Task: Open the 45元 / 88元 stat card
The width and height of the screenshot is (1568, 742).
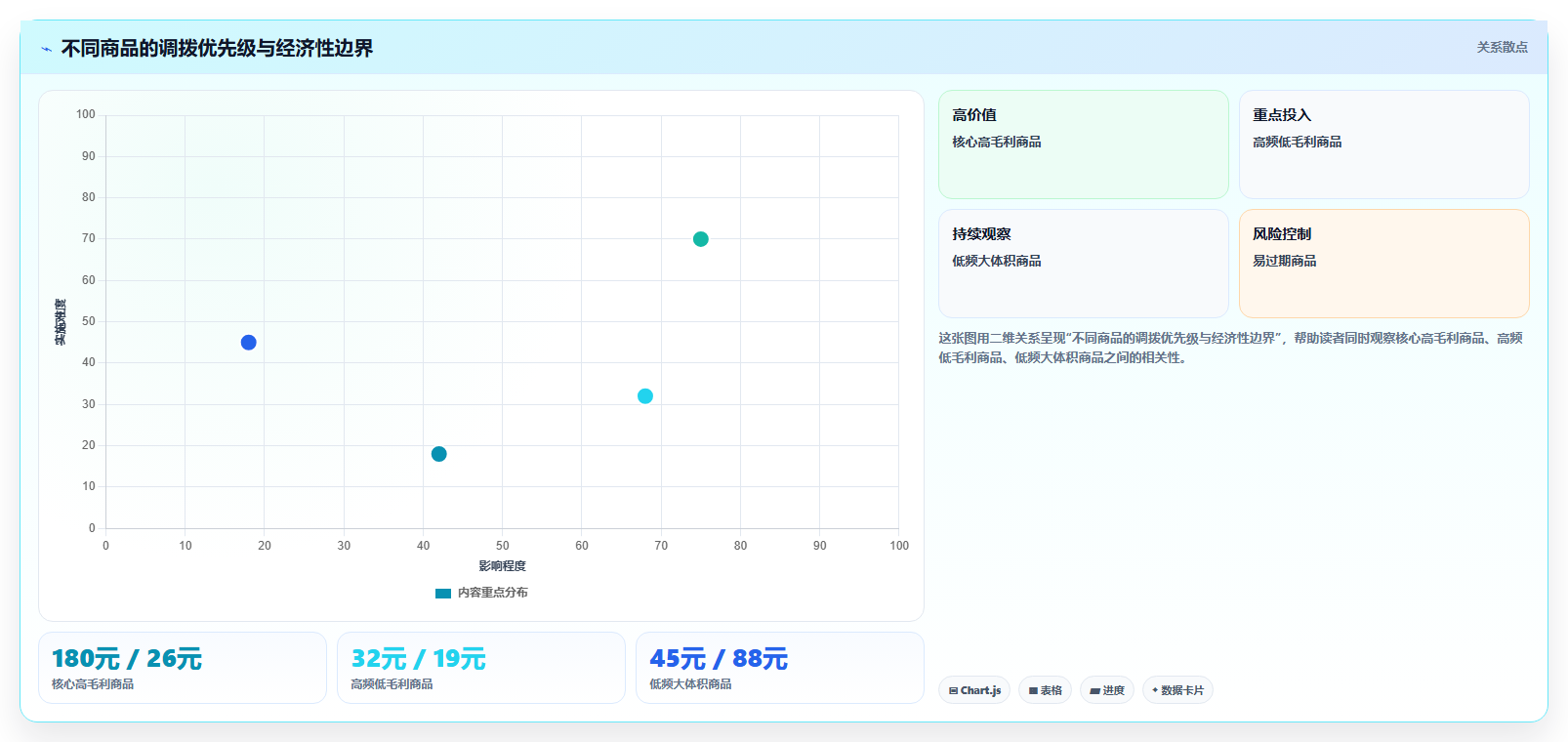Action: tap(780, 668)
